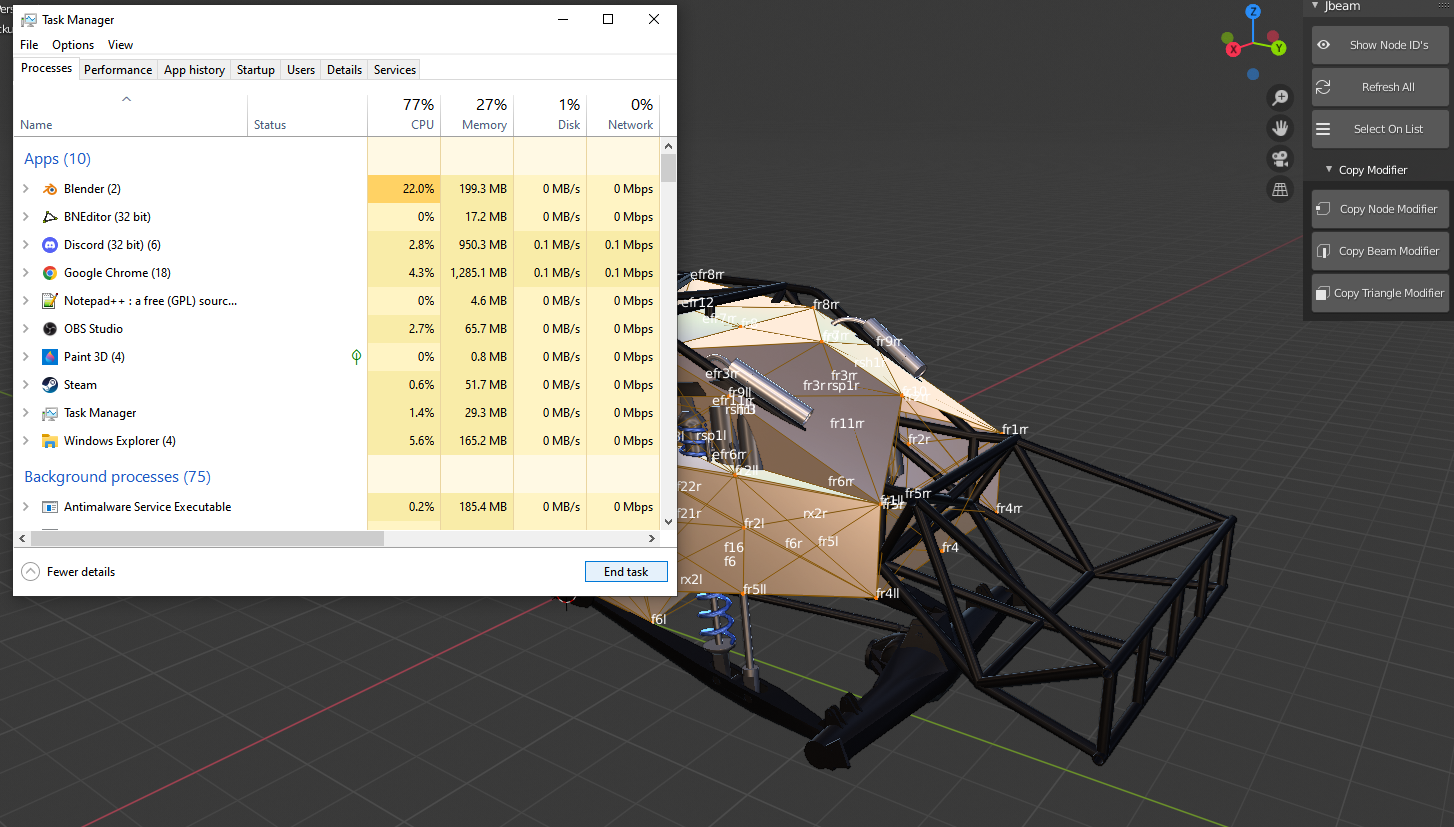Expand the Notepad++ process row
This screenshot has width=1454, height=827.
coord(26,301)
